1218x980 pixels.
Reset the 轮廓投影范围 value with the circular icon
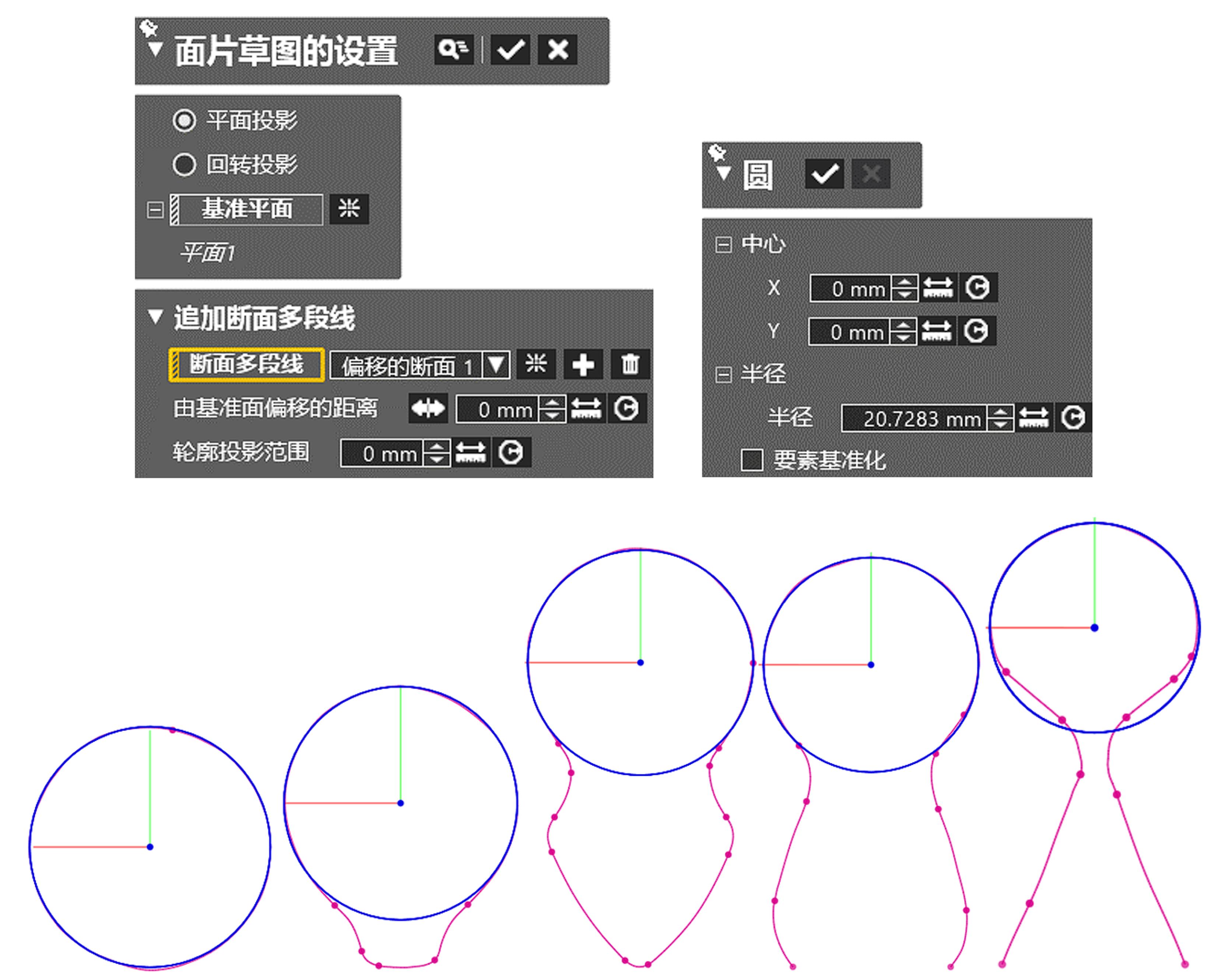(x=511, y=452)
